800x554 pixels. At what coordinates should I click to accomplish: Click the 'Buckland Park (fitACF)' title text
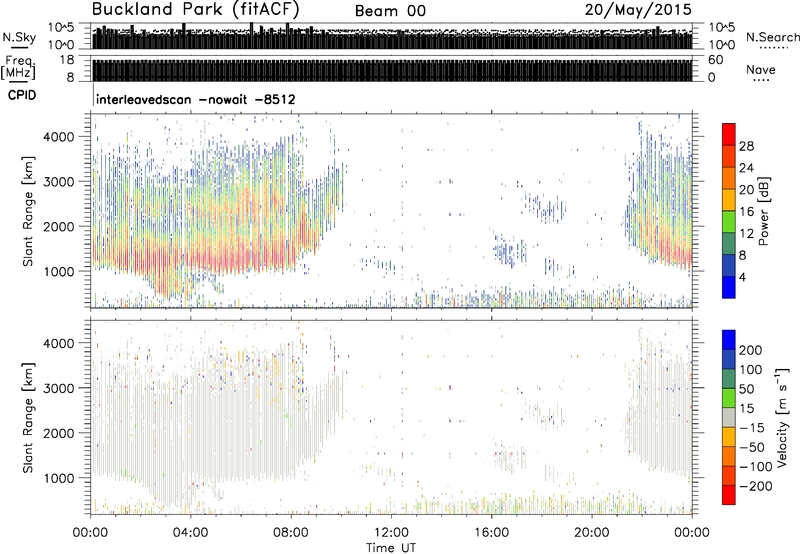[195, 10]
